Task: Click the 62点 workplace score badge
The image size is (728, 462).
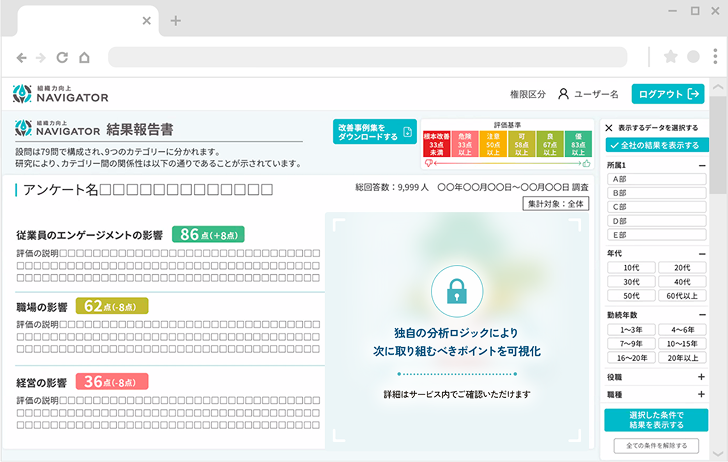Action: coord(112,306)
